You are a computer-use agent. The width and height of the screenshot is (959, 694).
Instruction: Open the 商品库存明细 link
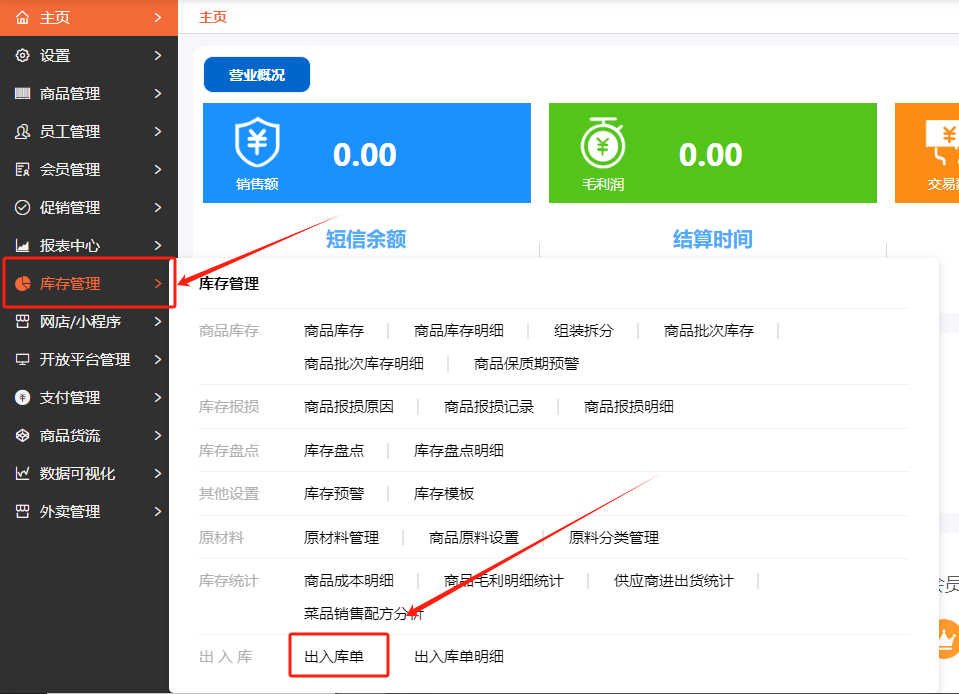(459, 331)
